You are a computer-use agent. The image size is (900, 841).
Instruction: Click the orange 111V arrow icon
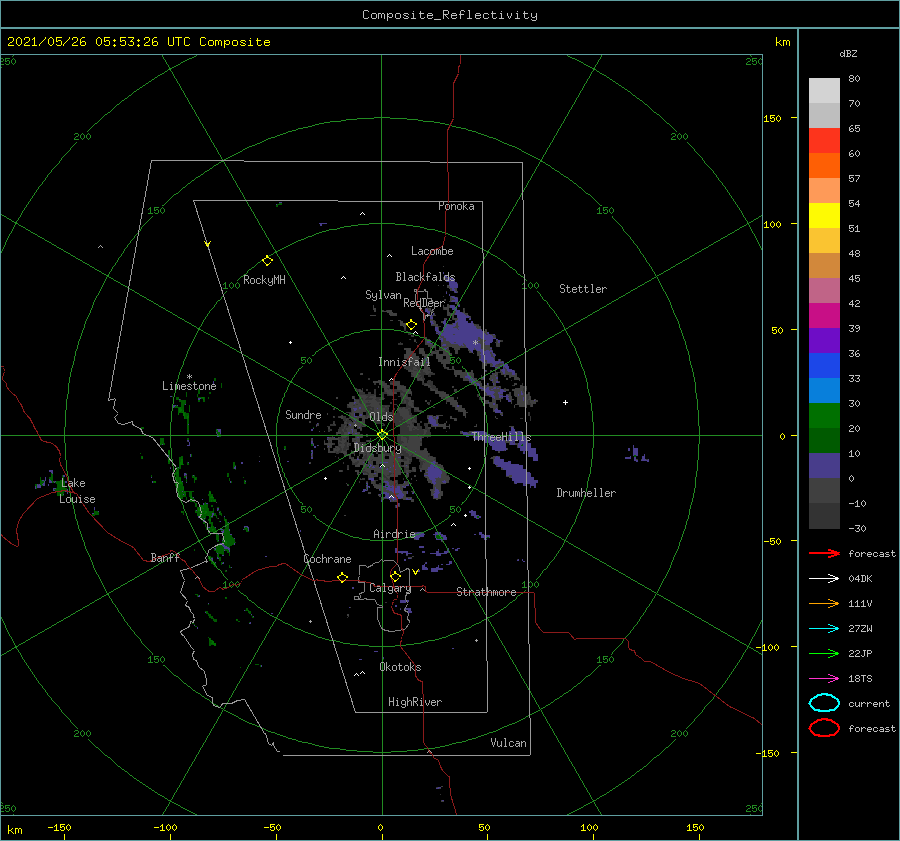(x=824, y=603)
